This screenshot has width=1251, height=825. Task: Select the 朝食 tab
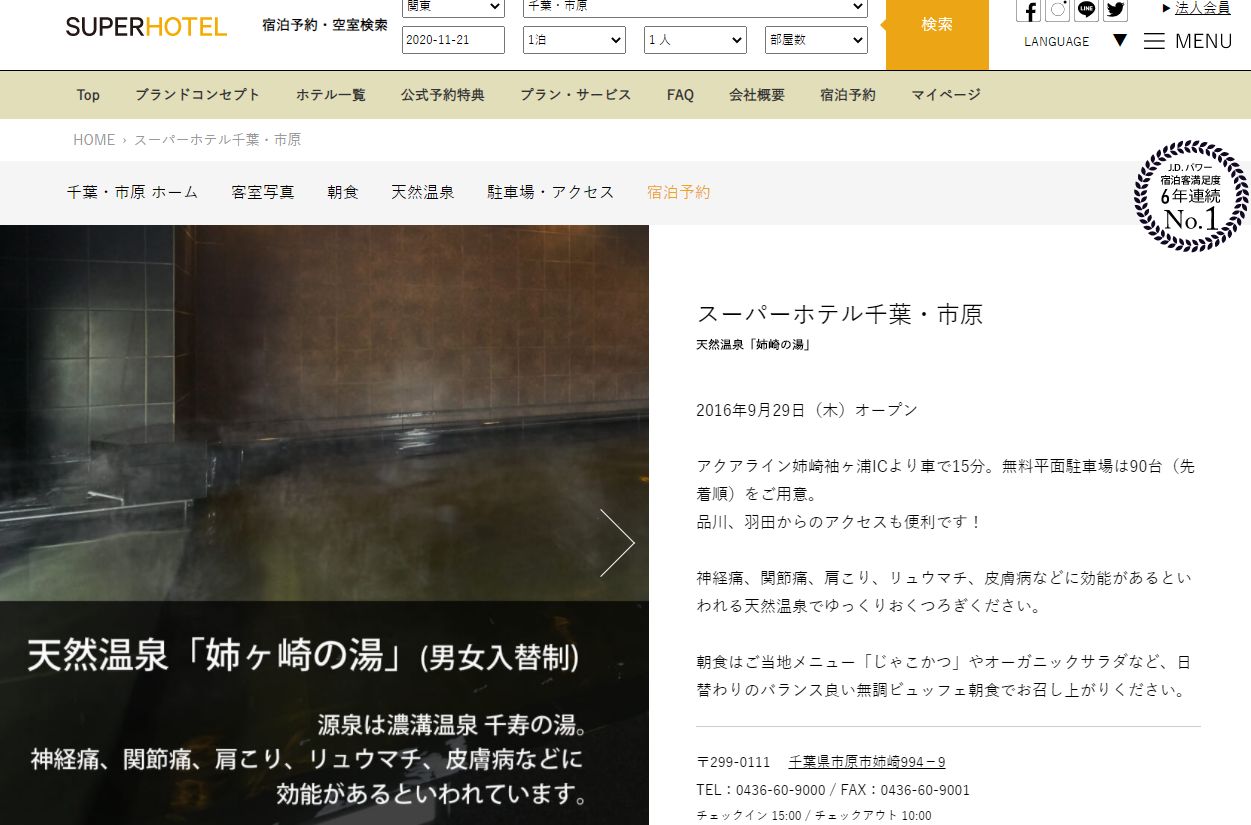(x=343, y=192)
